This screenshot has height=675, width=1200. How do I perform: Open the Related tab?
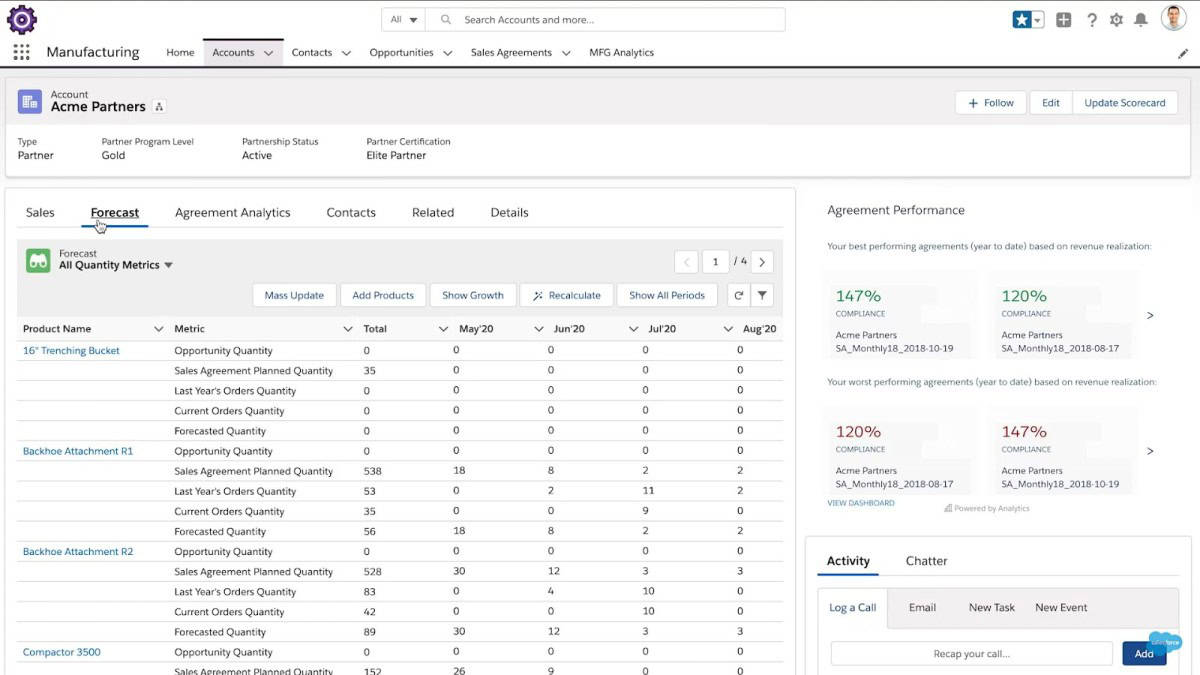pyautogui.click(x=433, y=212)
